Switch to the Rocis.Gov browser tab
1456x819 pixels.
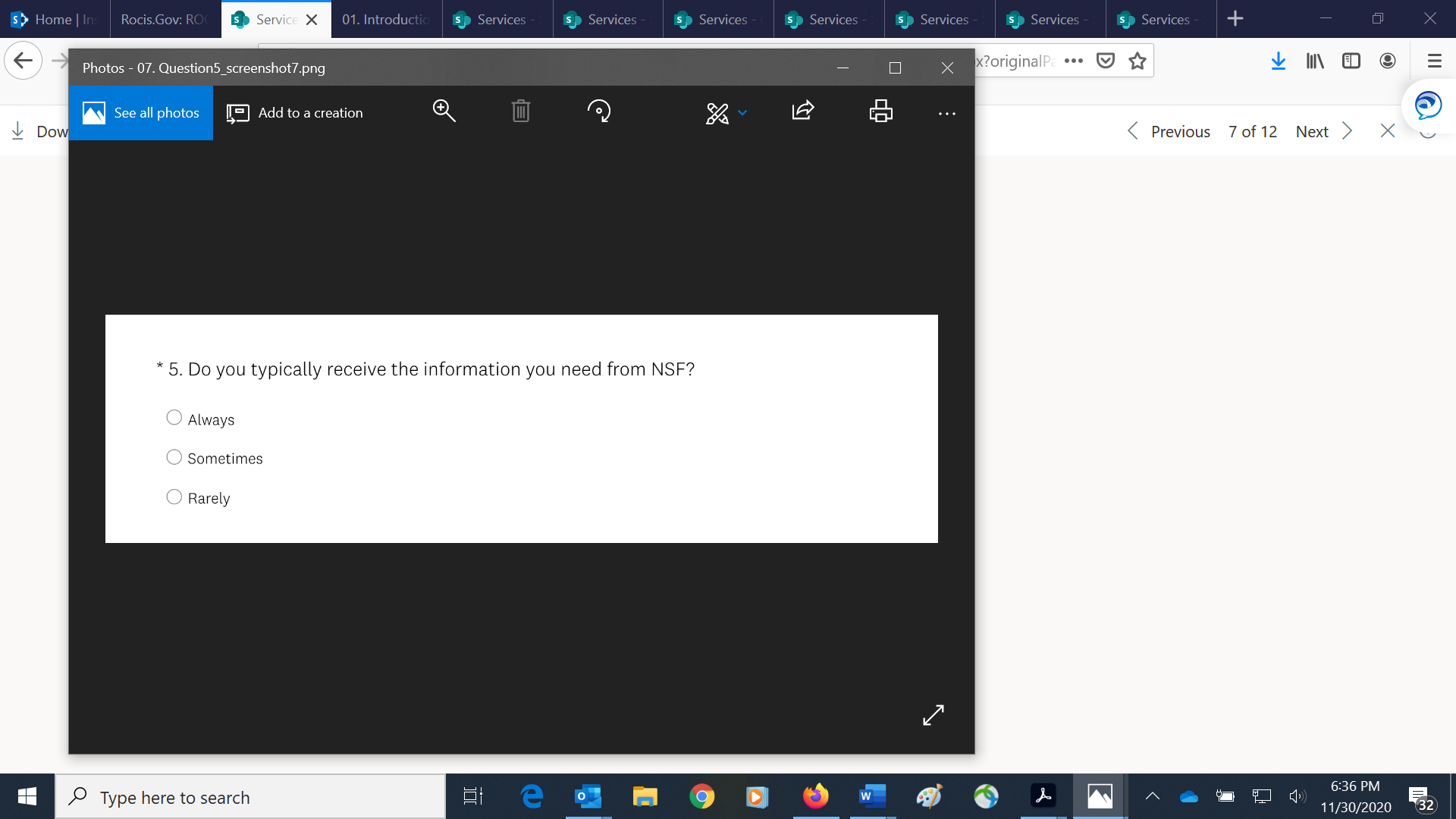[163, 19]
